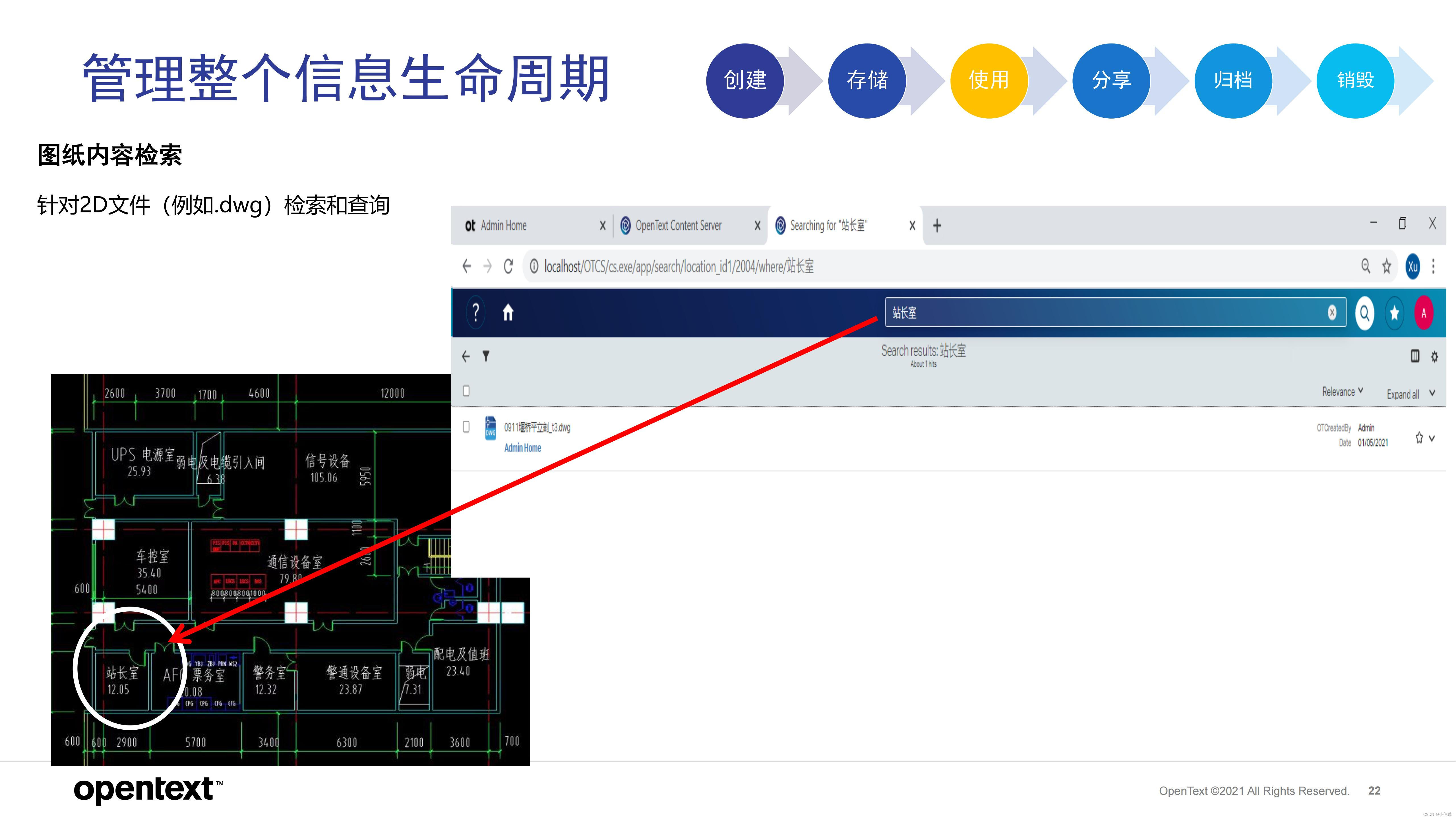Expand the dwg result details chevron
This screenshot has width=1456, height=819.
pos(1432,438)
